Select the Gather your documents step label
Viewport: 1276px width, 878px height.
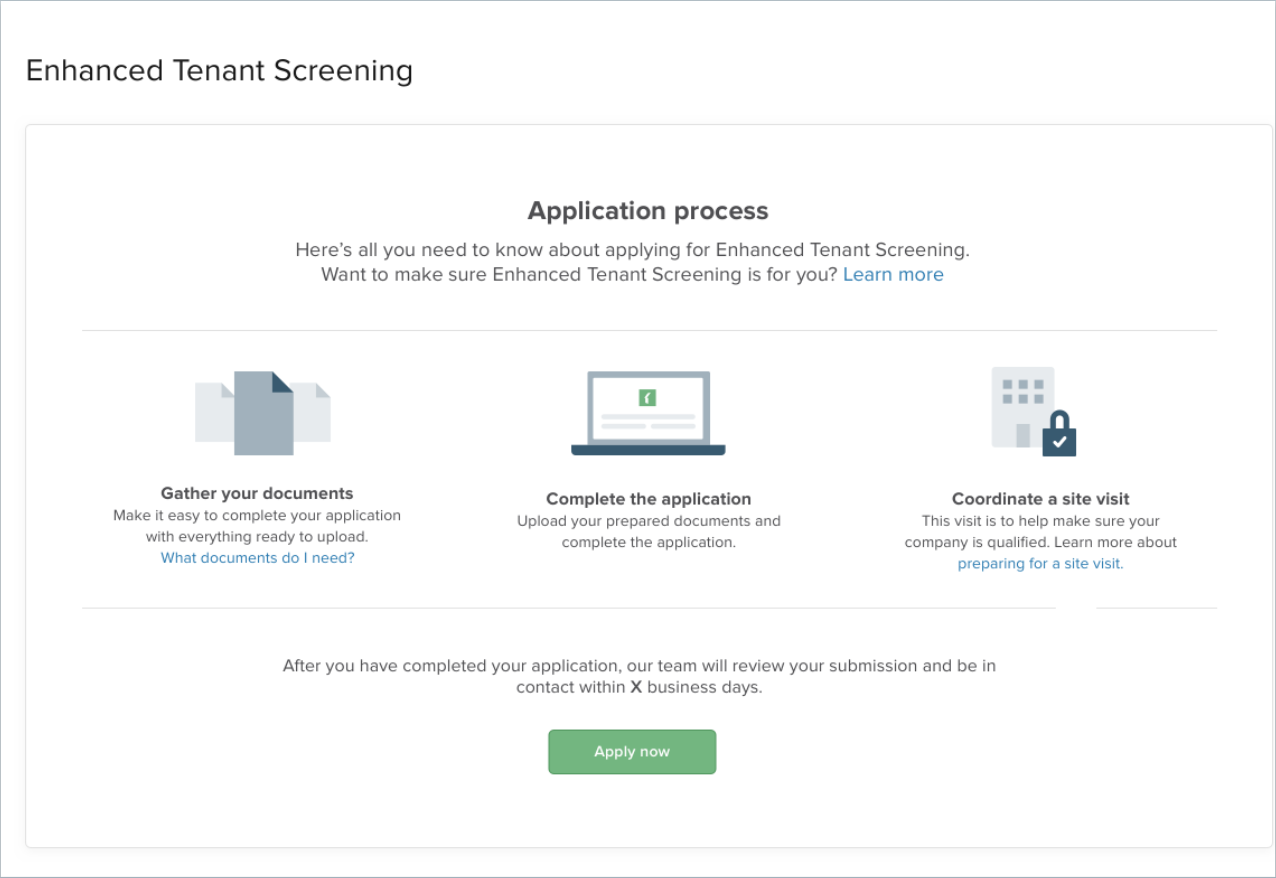click(256, 493)
